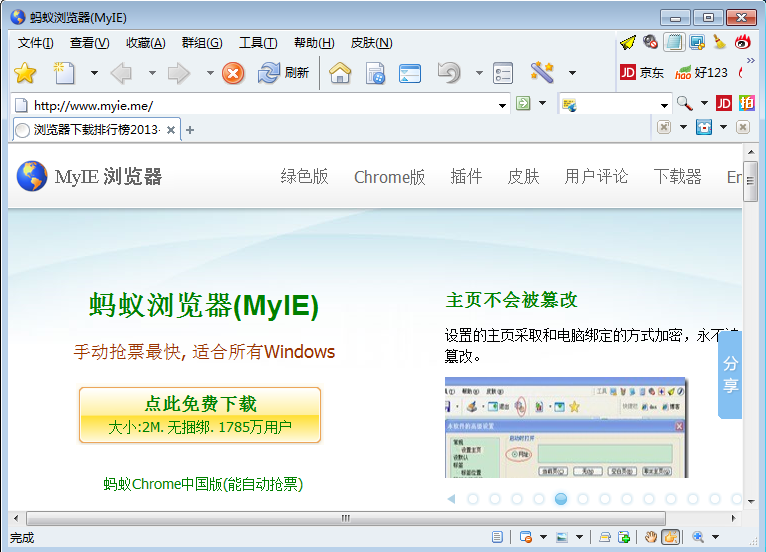Open the 文件(F) menu
This screenshot has width=766, height=552.
(36, 43)
